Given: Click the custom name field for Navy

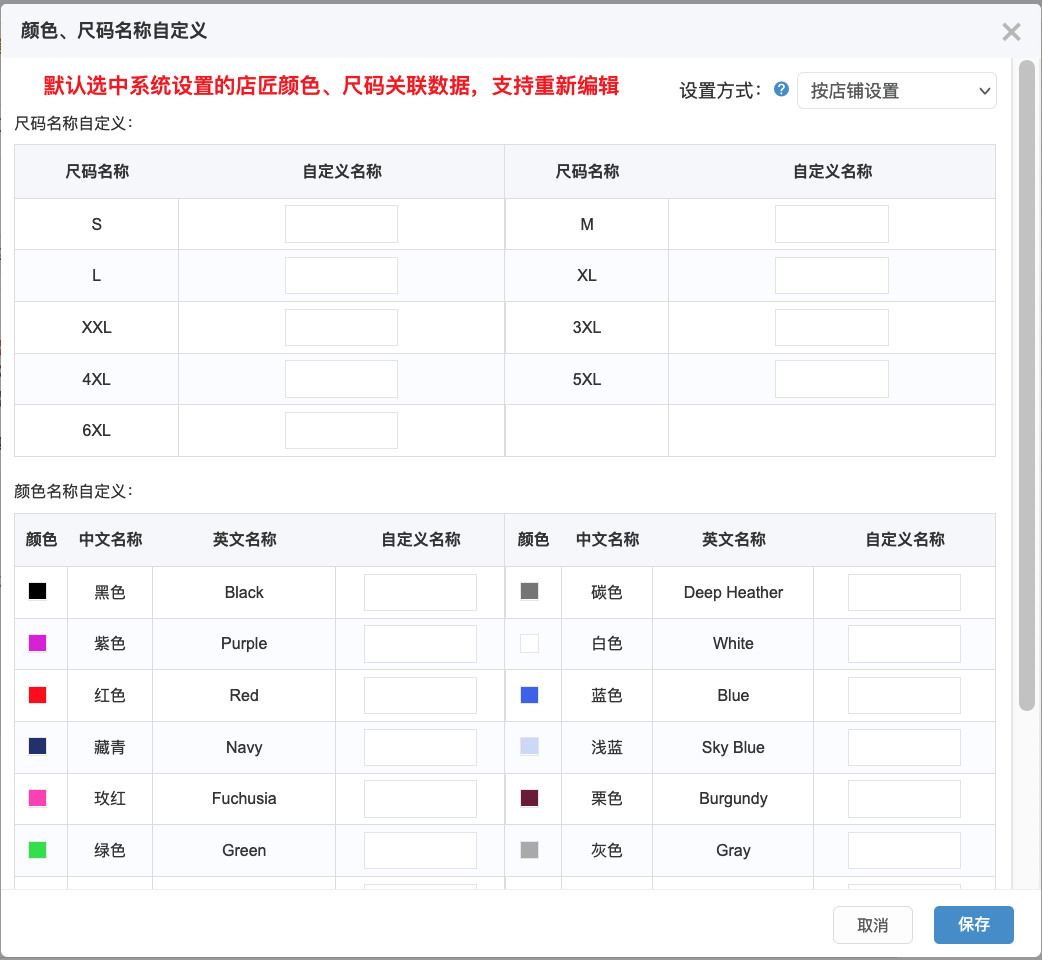Looking at the screenshot, I should click(420, 747).
